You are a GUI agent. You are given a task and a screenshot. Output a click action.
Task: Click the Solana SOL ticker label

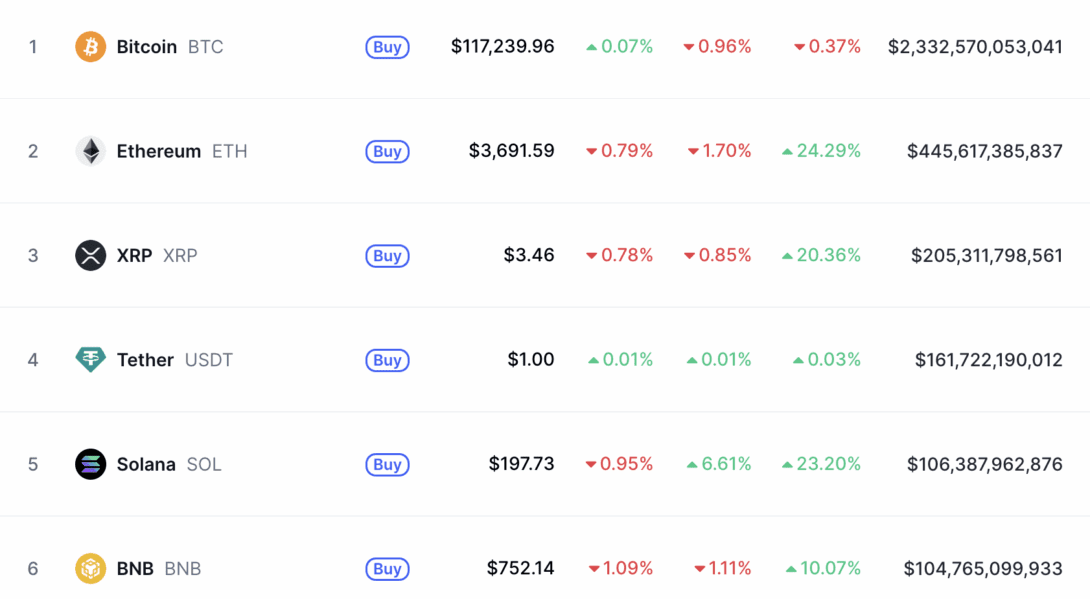tap(204, 464)
